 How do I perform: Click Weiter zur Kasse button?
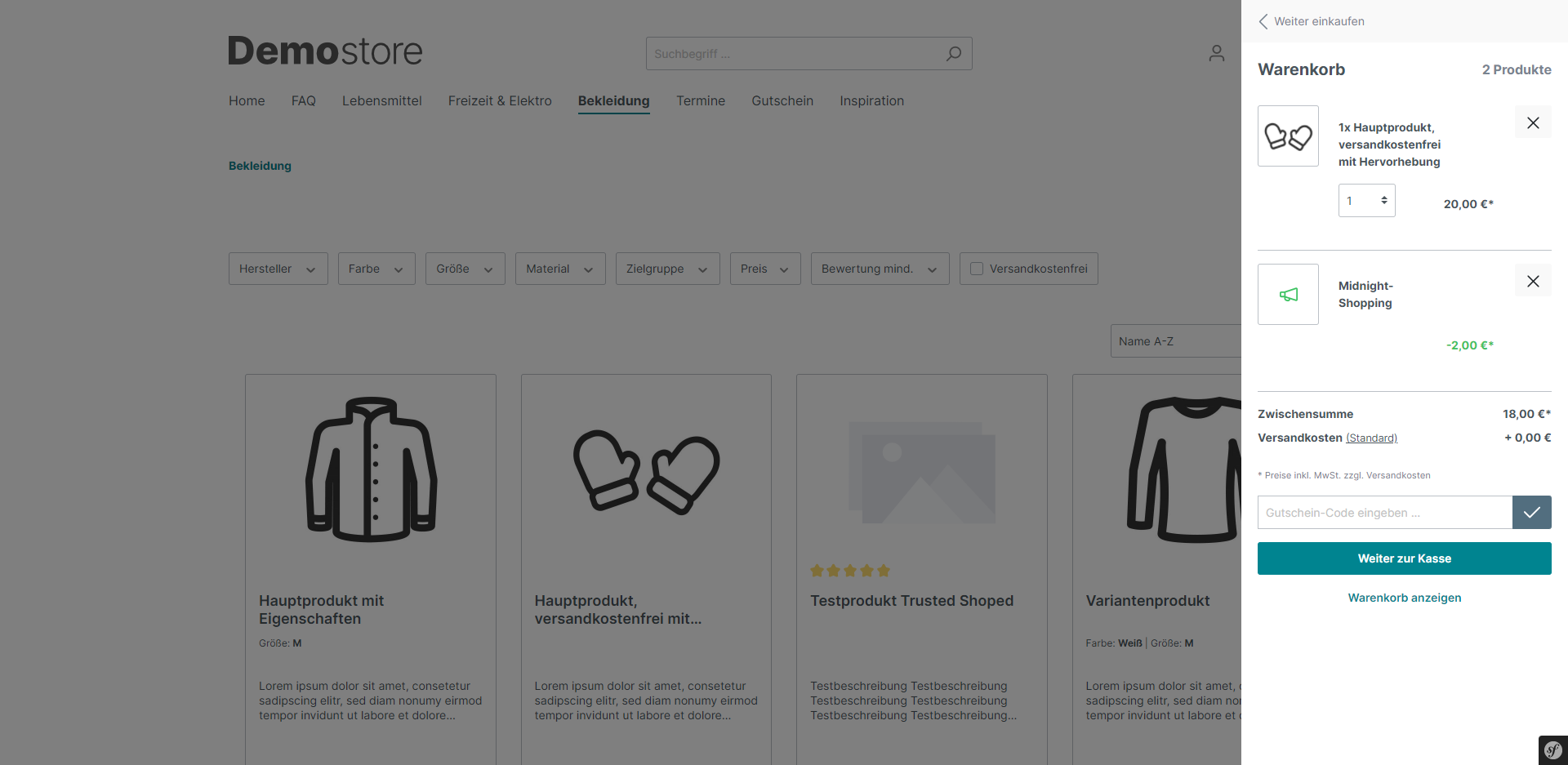pos(1404,558)
